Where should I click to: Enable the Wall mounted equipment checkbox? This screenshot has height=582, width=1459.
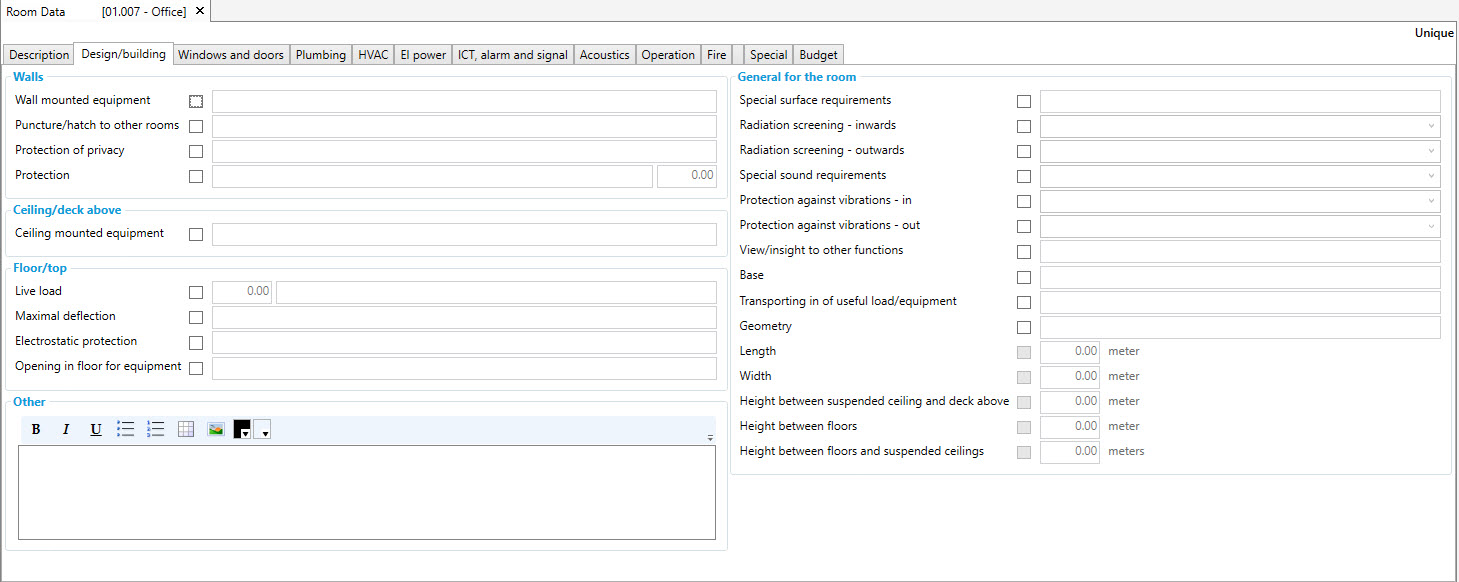point(196,101)
